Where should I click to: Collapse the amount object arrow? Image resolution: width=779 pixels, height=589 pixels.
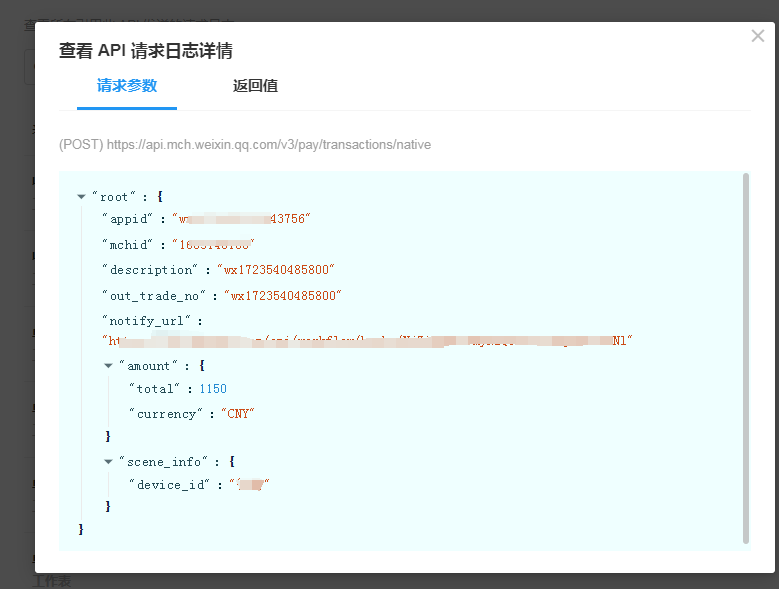tap(108, 366)
